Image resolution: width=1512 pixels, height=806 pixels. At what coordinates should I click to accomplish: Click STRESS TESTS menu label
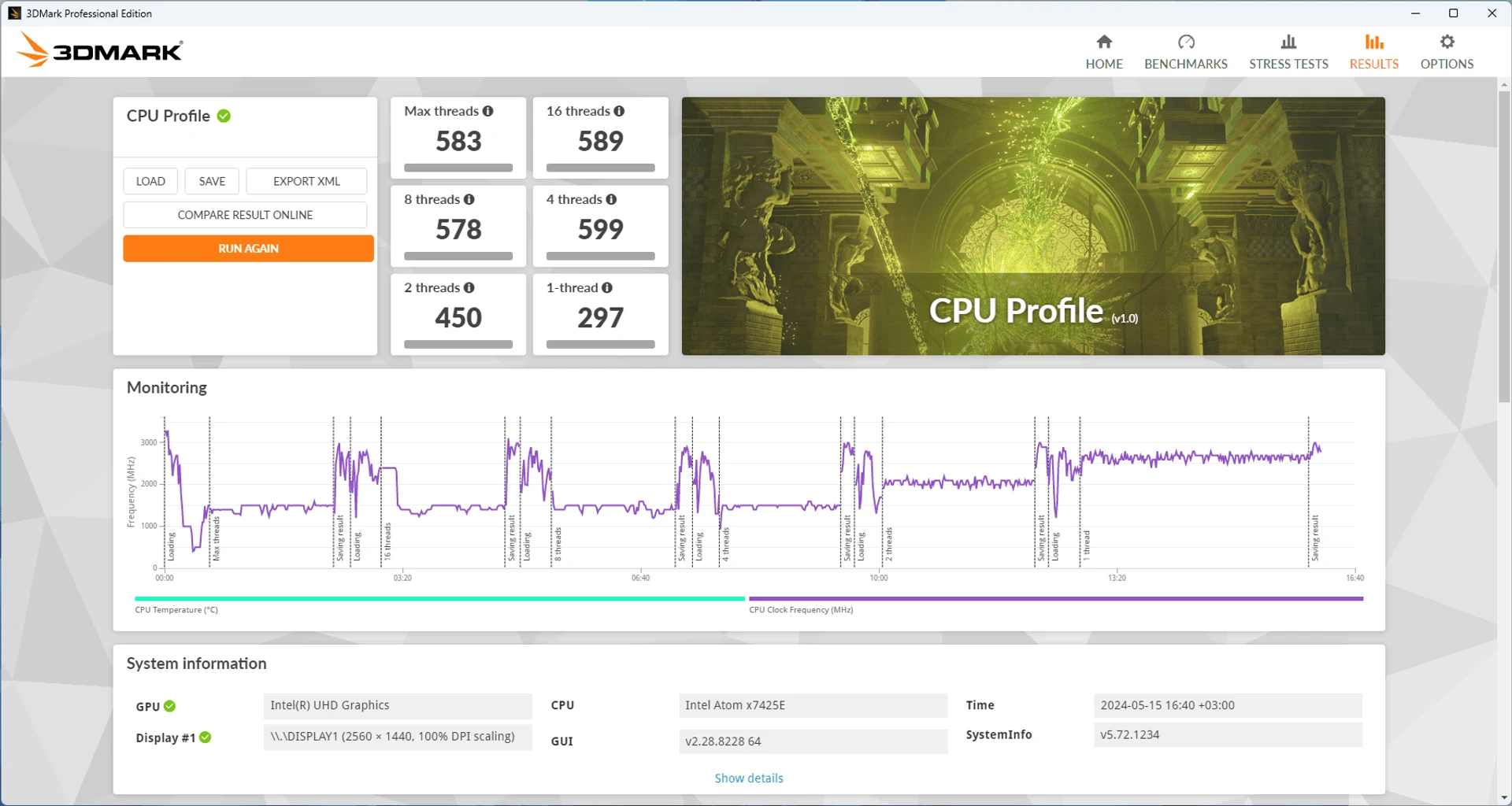coord(1288,65)
